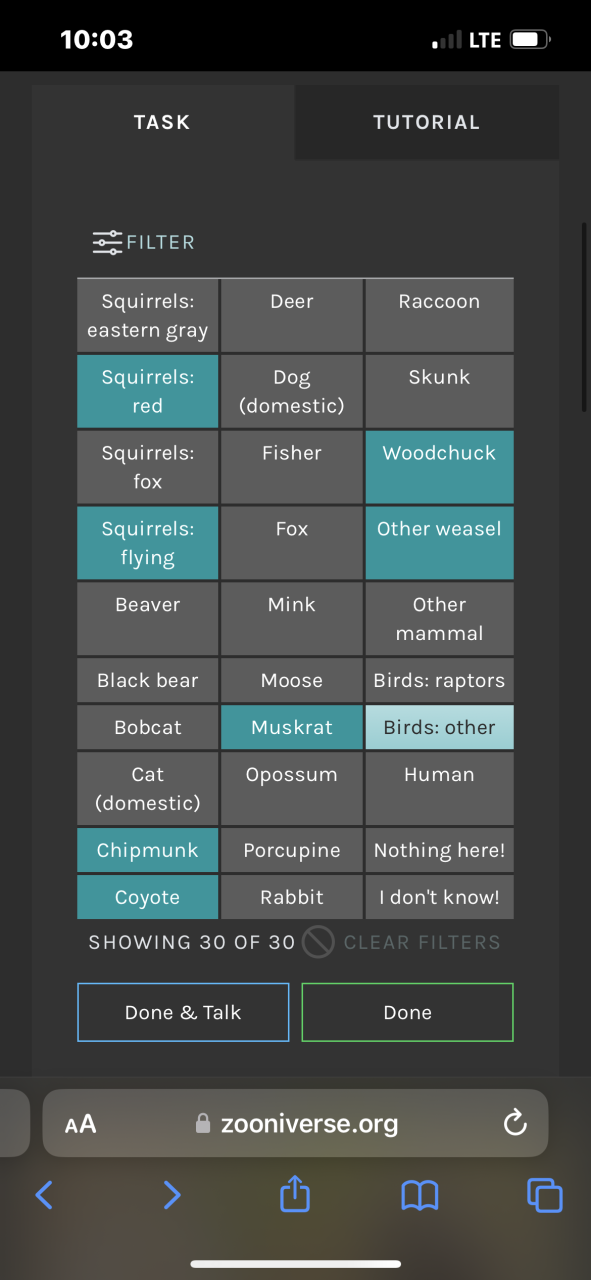Click the Done & Talk button
591x1280 pixels.
click(x=183, y=1012)
